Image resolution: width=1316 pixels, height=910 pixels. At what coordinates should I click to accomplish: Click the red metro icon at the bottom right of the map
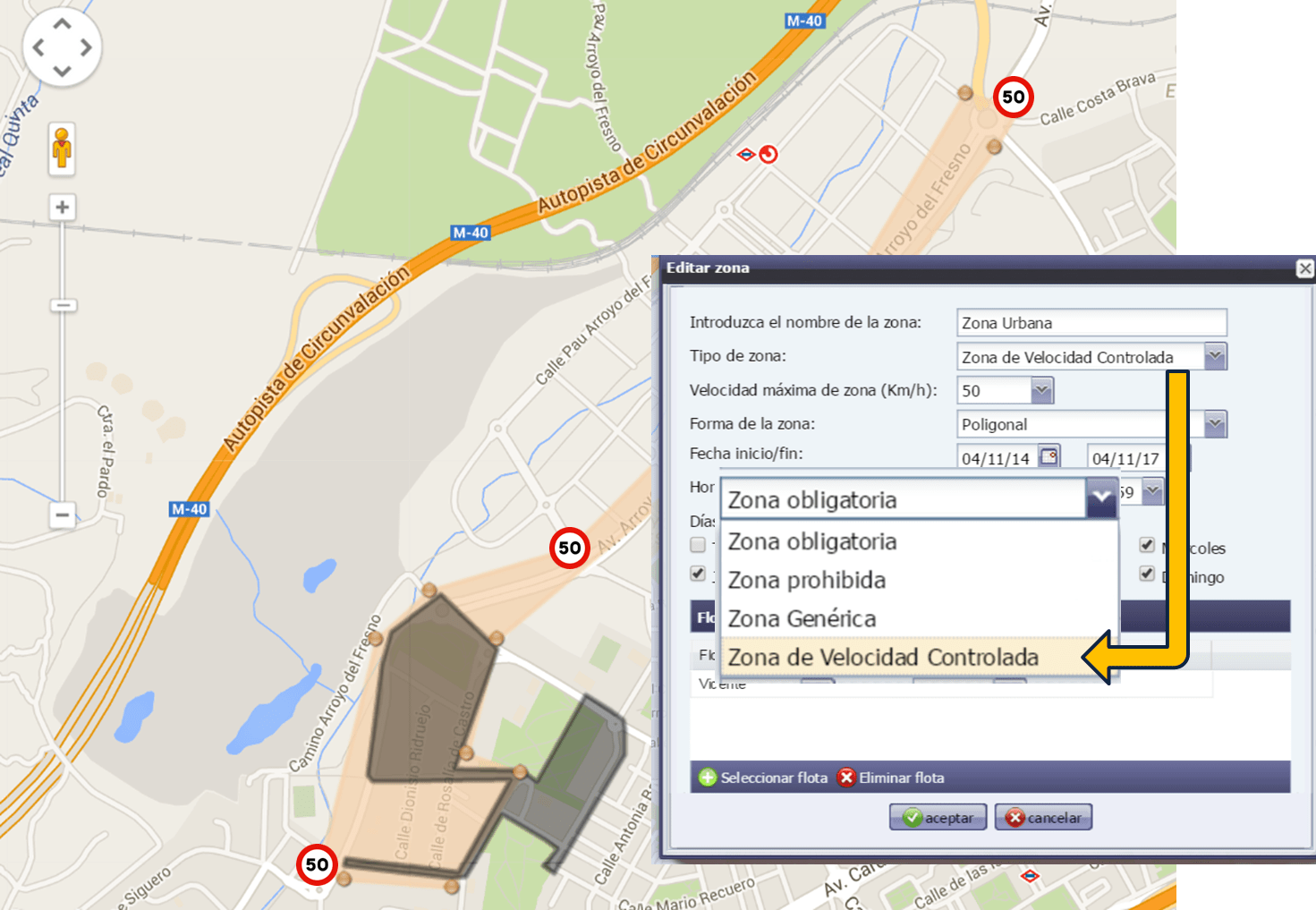coord(1030,876)
